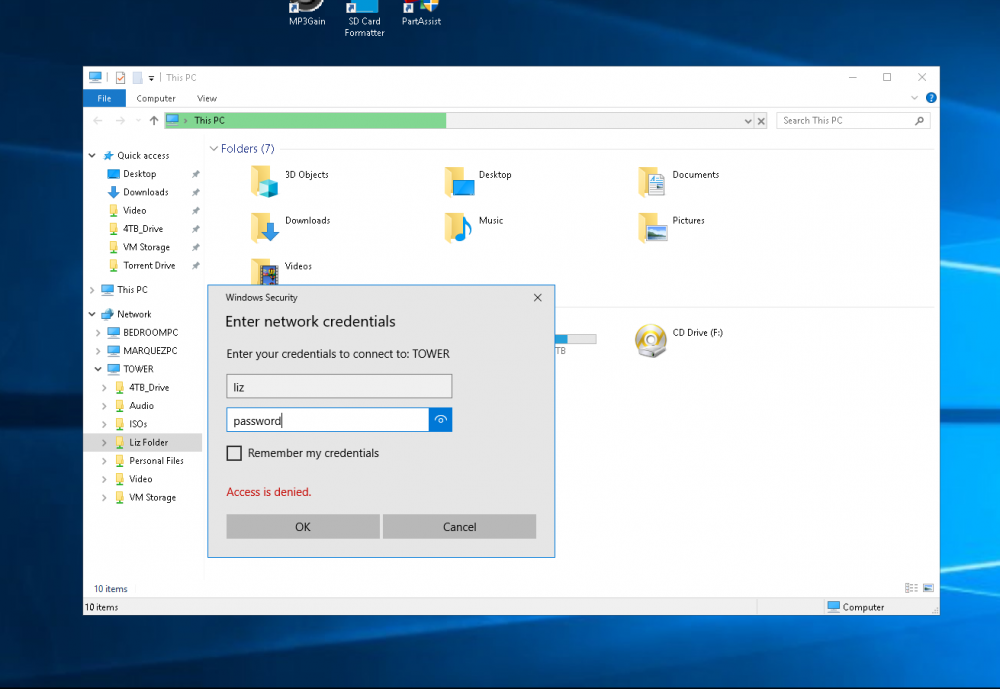Expand the MARQUEZPC network node
1000x689 pixels.
pos(98,351)
